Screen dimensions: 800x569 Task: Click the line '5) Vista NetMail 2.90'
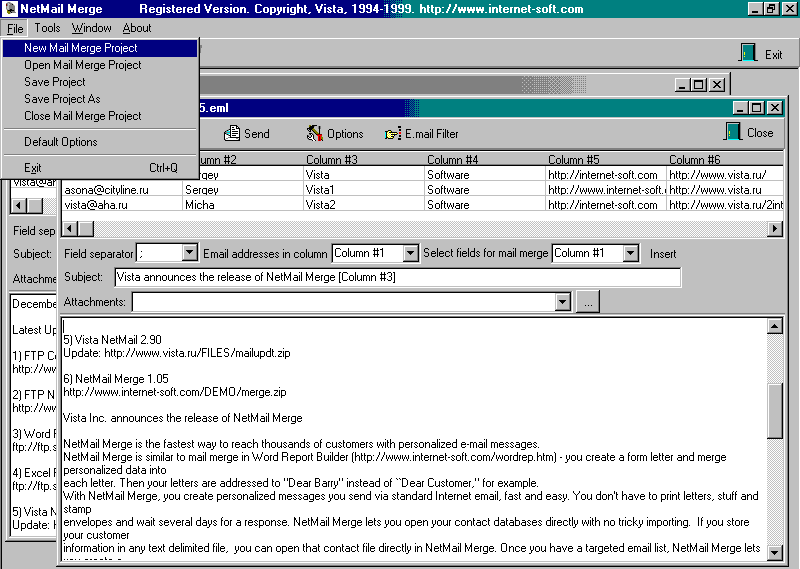pos(112,340)
